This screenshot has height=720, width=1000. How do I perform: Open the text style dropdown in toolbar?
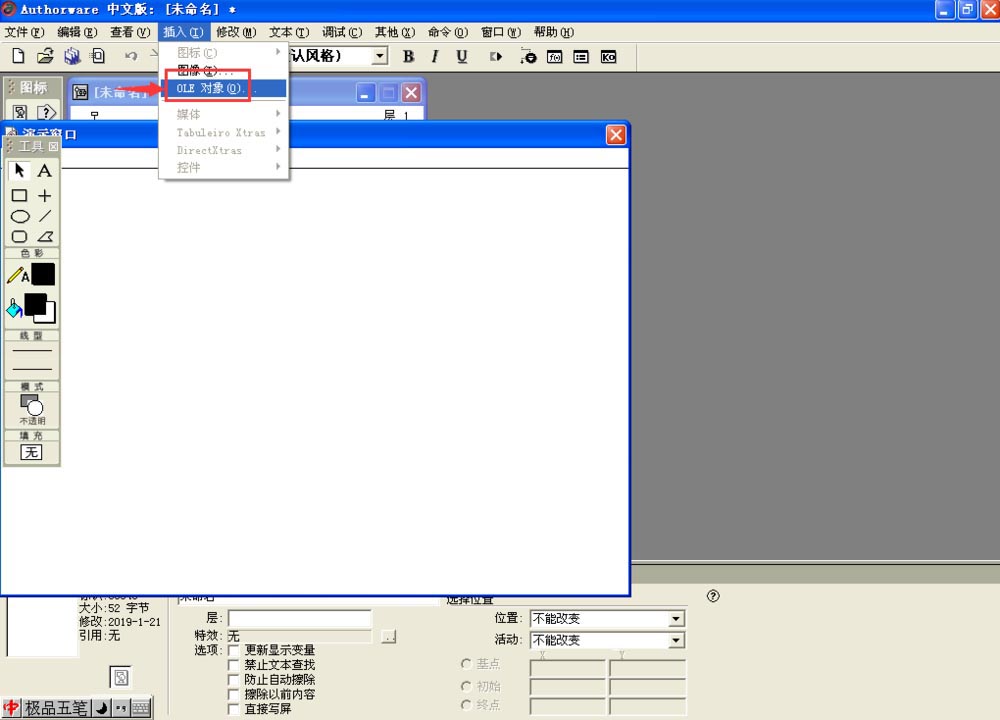(380, 56)
